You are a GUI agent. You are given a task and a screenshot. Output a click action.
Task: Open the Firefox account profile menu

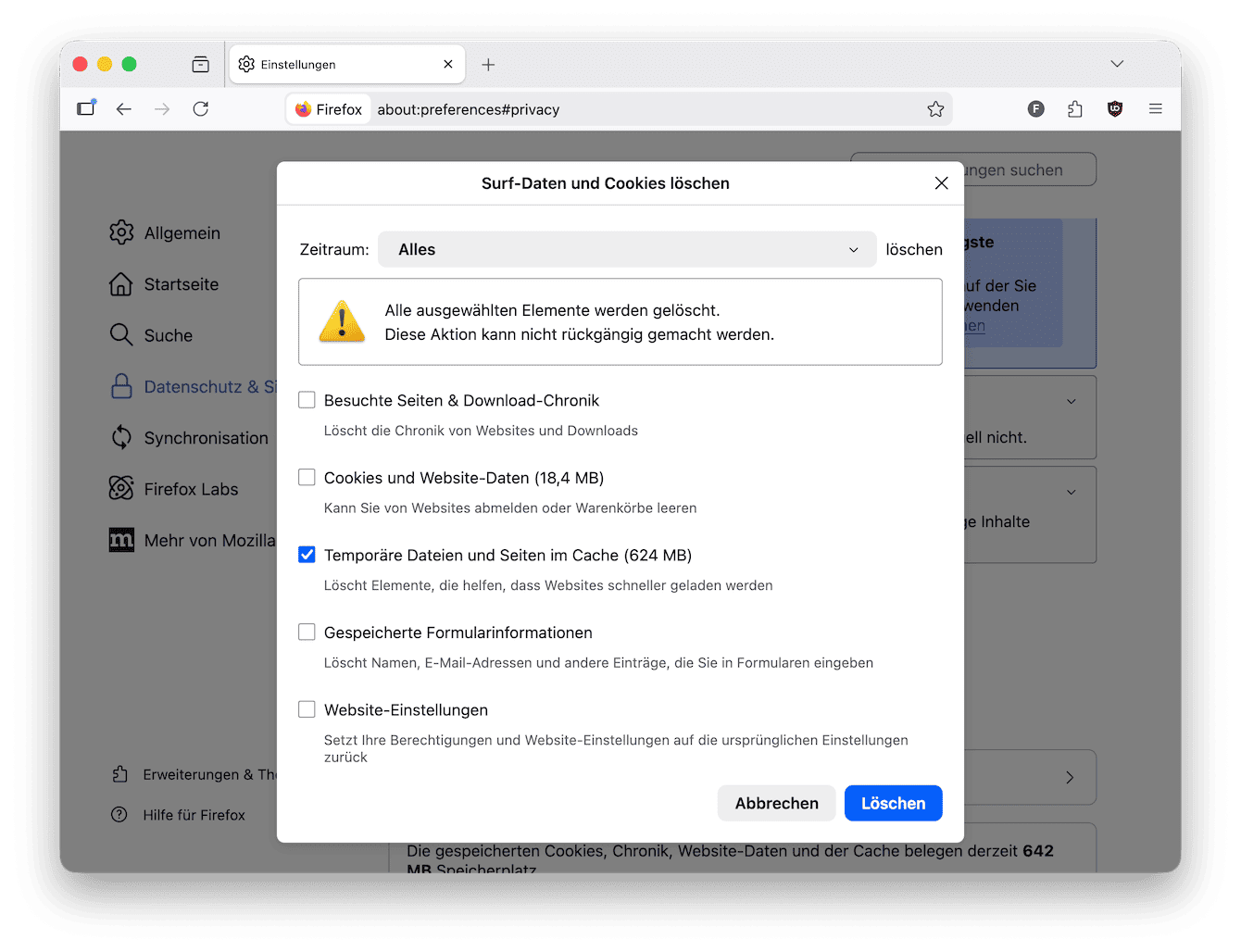point(1035,108)
